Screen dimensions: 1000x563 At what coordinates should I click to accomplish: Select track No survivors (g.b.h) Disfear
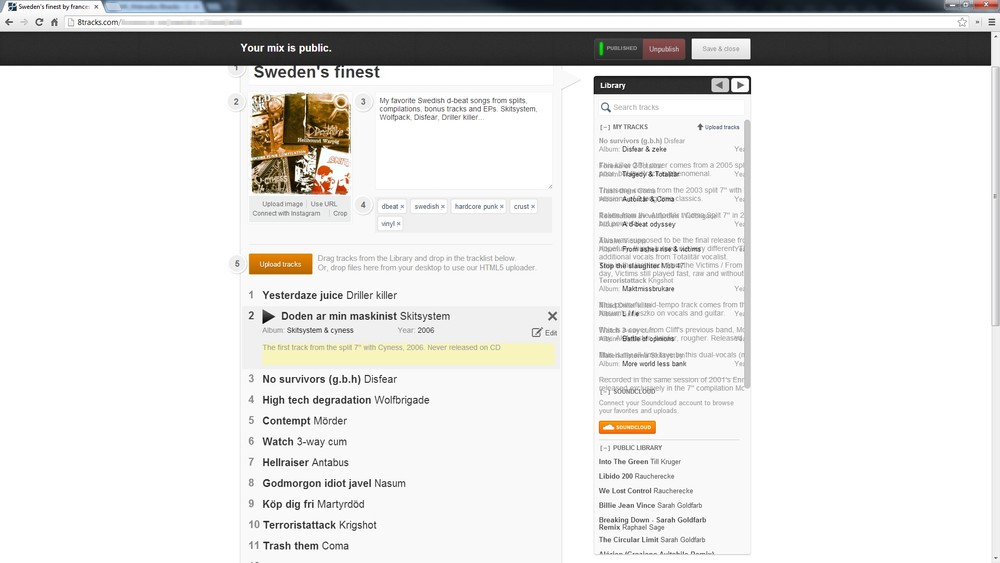[x=330, y=379]
